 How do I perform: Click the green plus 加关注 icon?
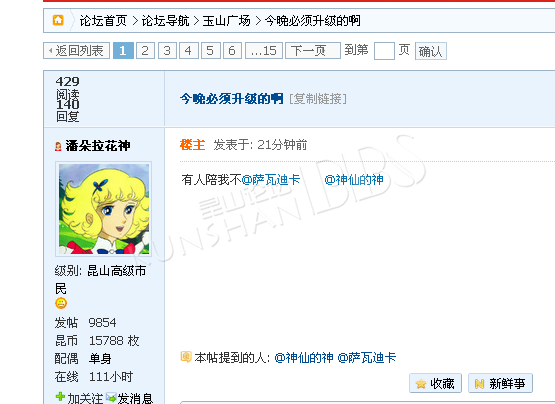coord(61,397)
